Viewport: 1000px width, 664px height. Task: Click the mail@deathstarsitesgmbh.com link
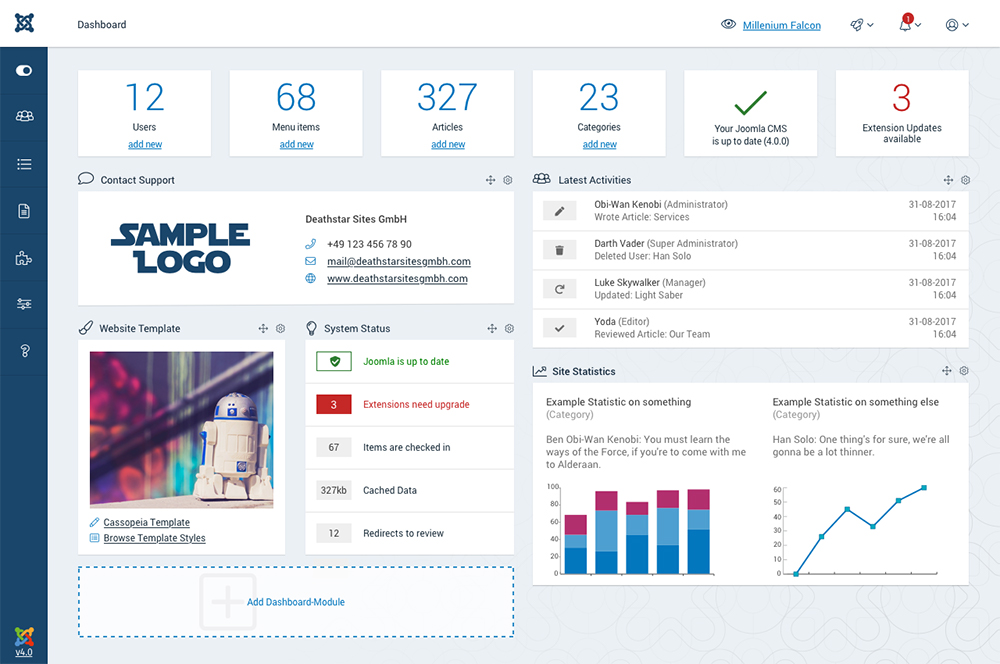tap(399, 261)
